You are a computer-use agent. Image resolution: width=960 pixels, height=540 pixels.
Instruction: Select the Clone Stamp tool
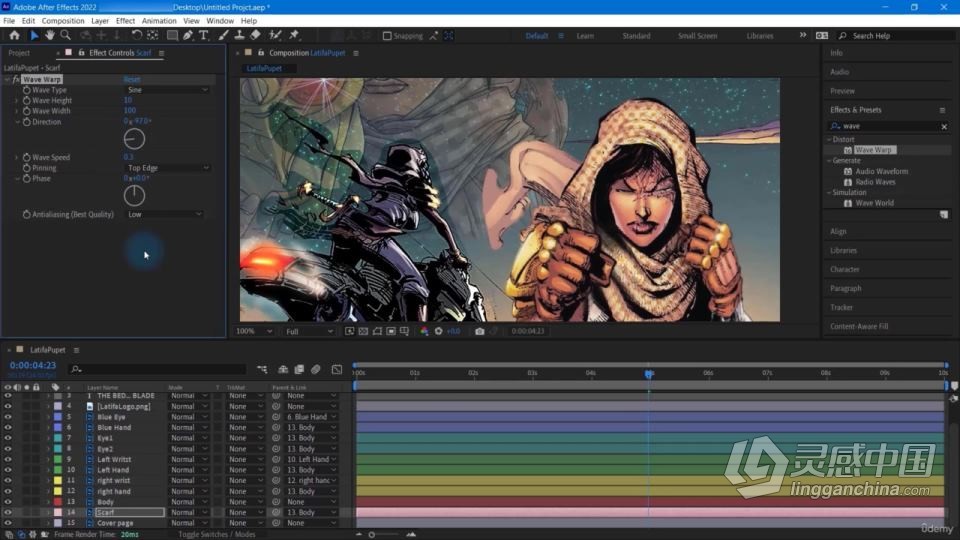click(239, 36)
